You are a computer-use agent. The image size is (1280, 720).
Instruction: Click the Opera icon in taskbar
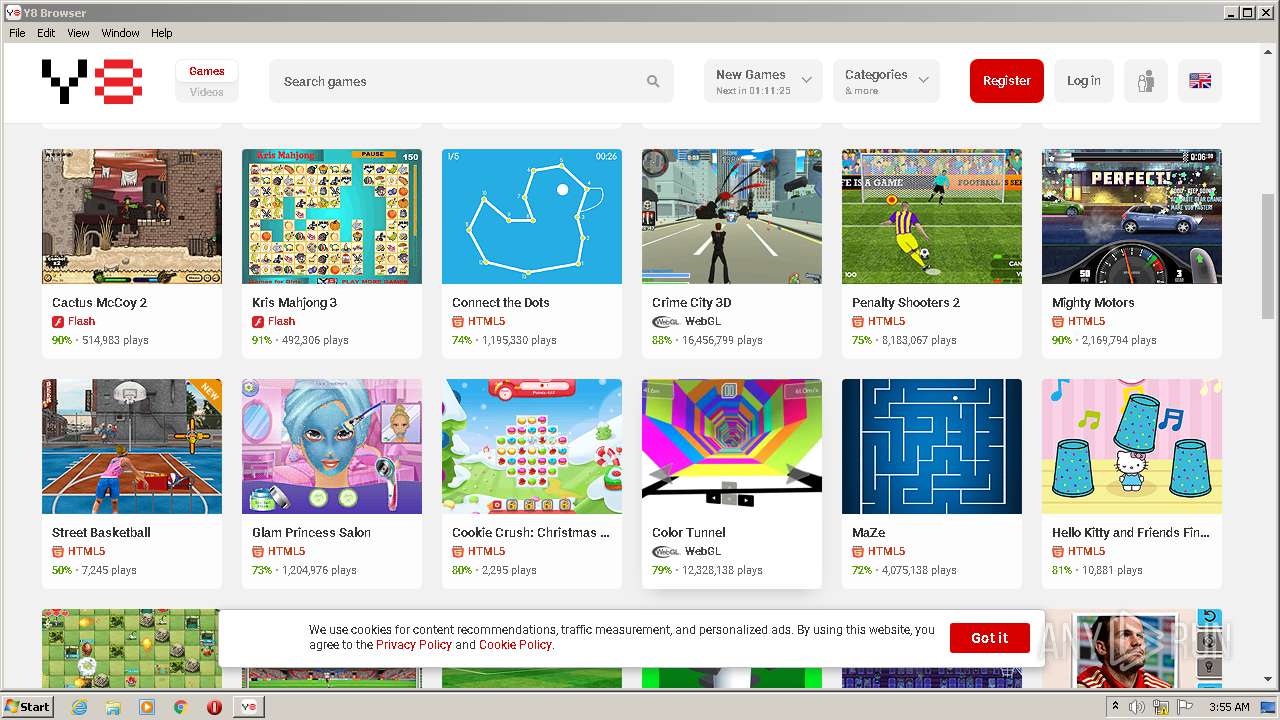[x=214, y=707]
